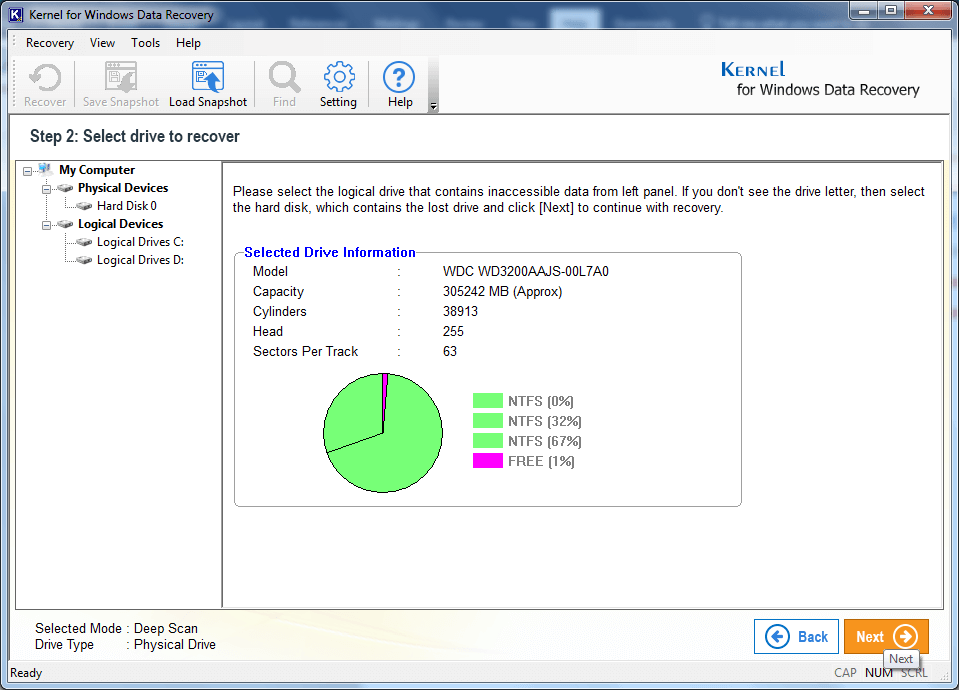Select Logical Drives D: entry
Image resolution: width=959 pixels, height=690 pixels.
coord(140,260)
